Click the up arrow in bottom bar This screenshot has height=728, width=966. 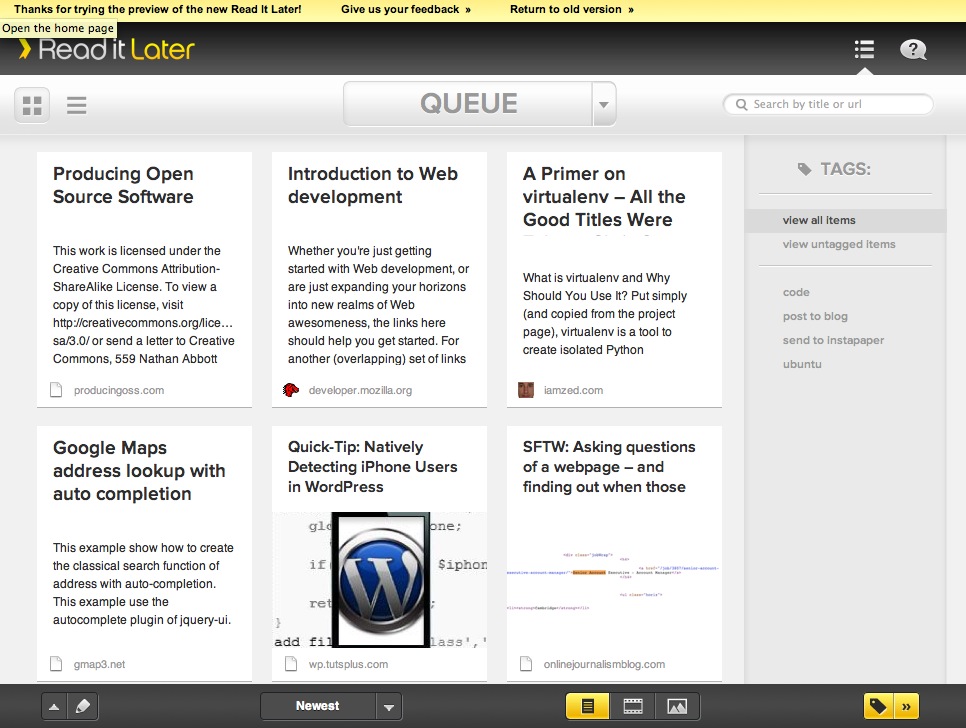pyautogui.click(x=54, y=706)
